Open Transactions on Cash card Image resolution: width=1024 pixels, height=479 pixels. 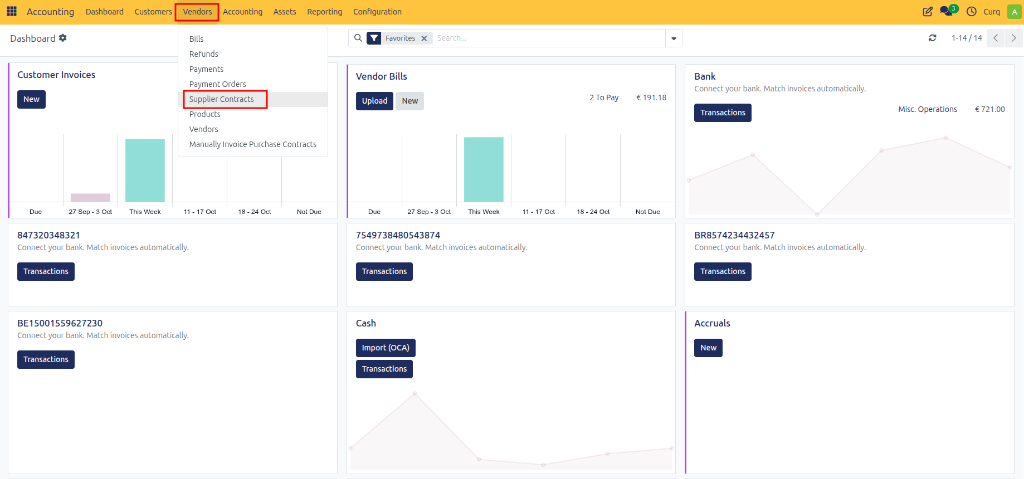(x=385, y=369)
